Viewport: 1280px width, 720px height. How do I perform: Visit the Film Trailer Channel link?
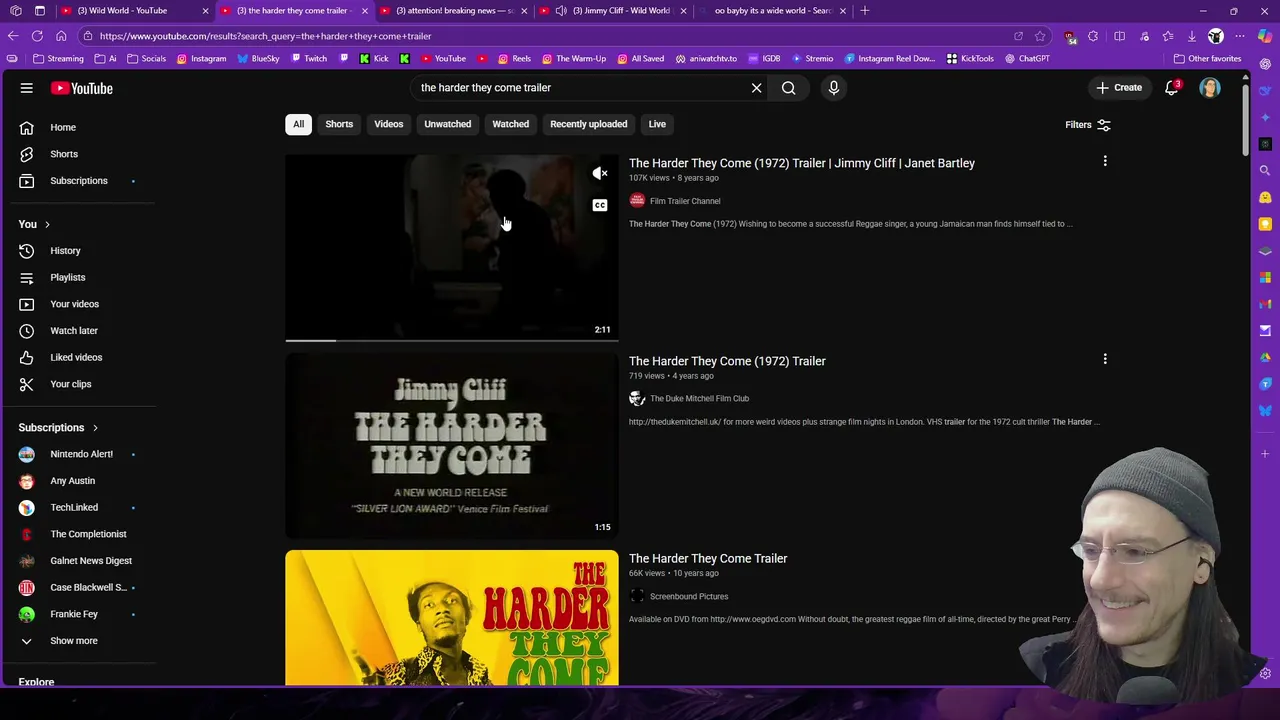[685, 201]
